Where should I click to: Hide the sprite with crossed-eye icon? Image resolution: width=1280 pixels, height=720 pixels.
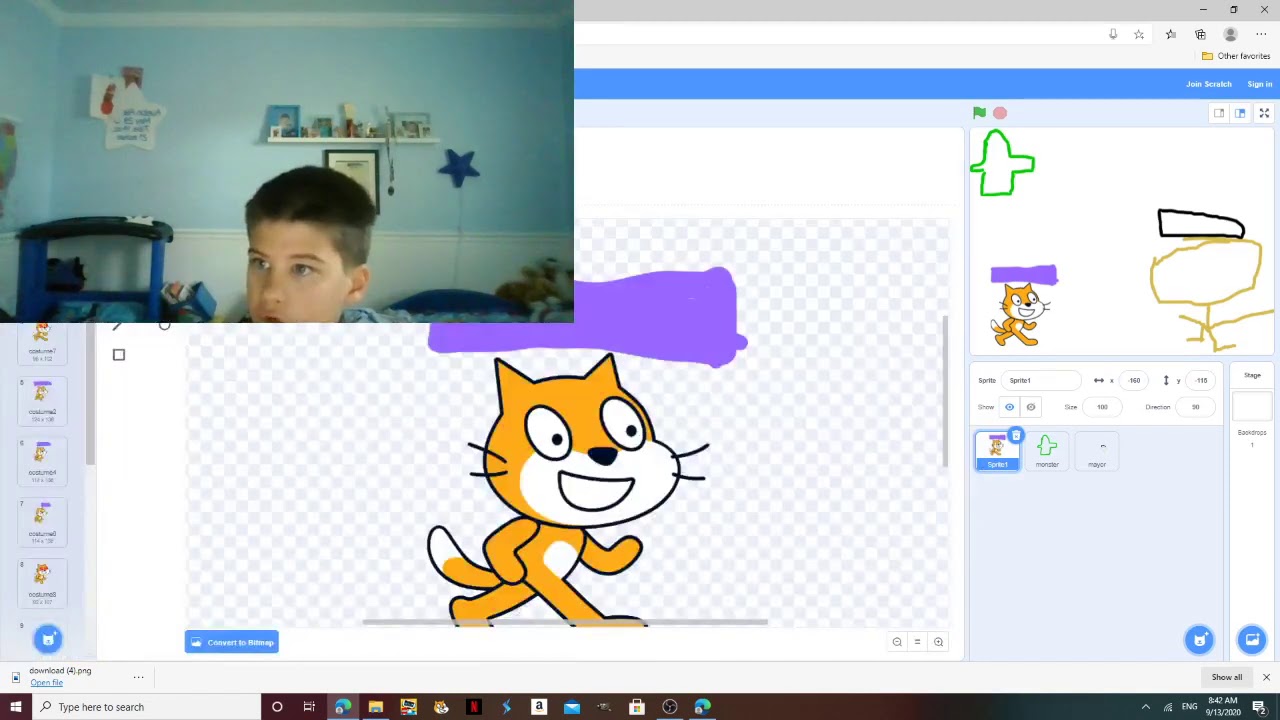pyautogui.click(x=1031, y=407)
